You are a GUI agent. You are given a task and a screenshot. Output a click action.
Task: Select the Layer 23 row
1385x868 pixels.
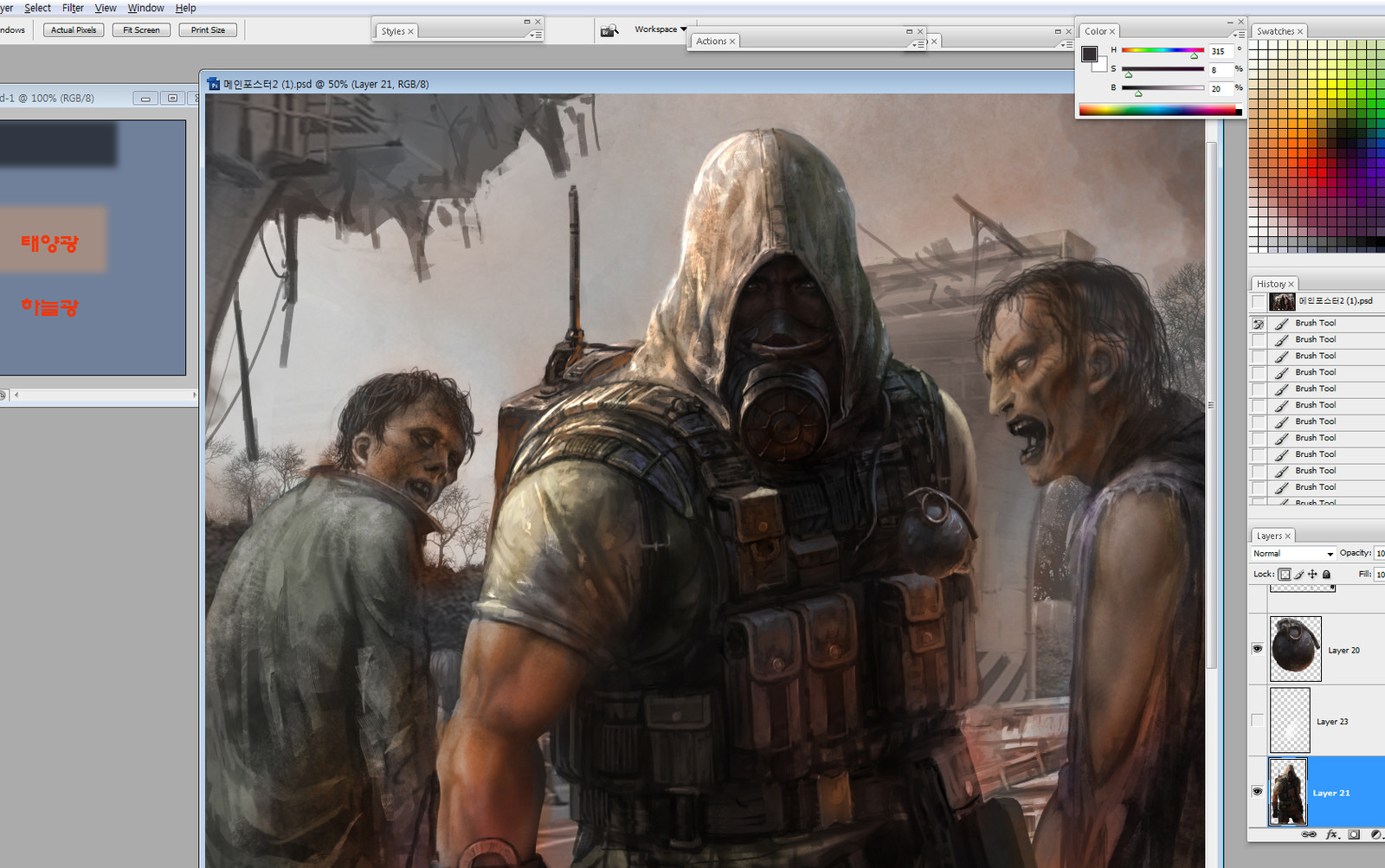[1317, 720]
